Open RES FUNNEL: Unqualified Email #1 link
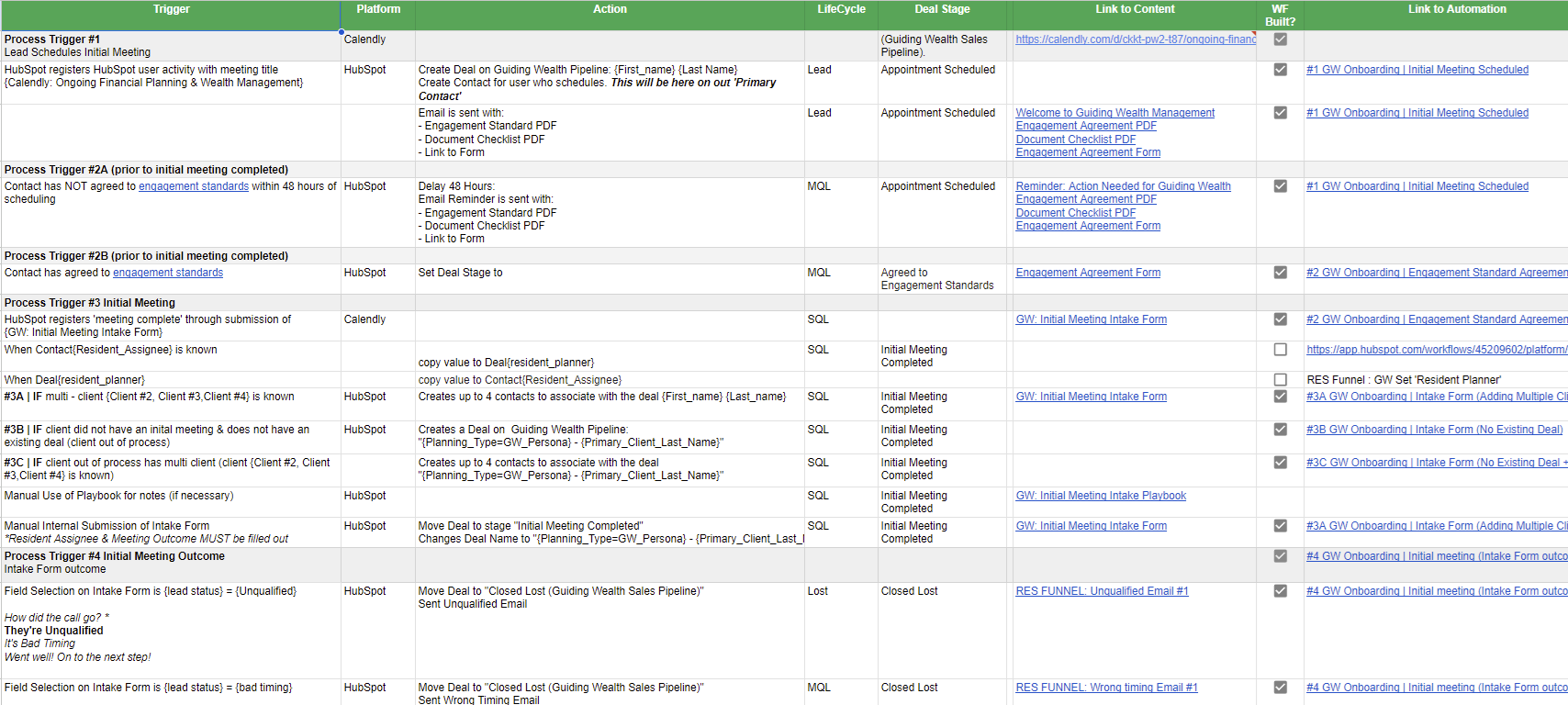 [1102, 591]
